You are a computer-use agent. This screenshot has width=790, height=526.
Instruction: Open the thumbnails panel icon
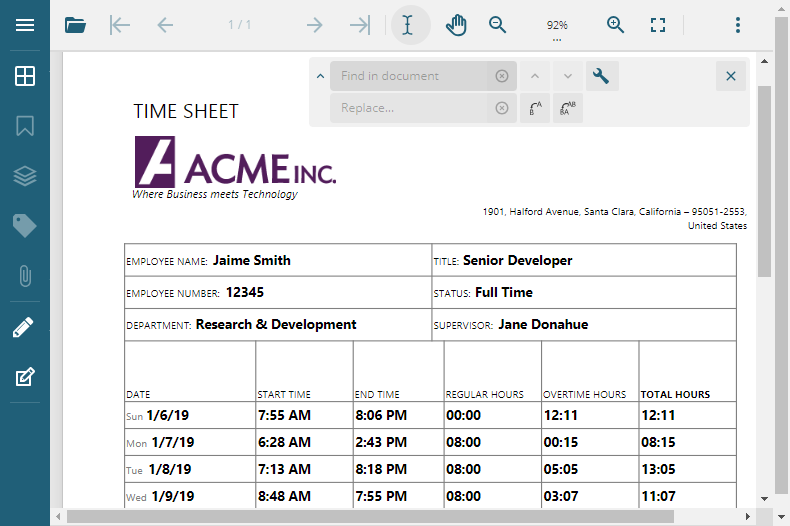click(x=25, y=76)
